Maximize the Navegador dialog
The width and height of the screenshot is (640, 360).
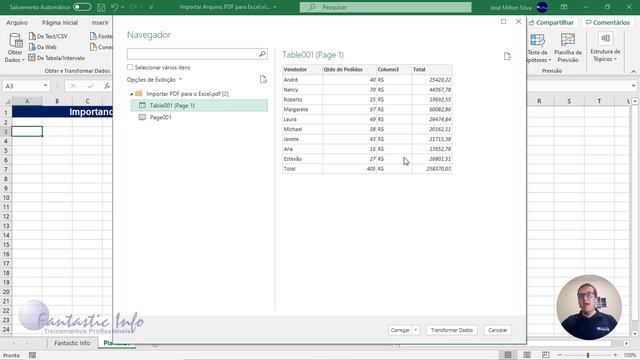tap(503, 22)
